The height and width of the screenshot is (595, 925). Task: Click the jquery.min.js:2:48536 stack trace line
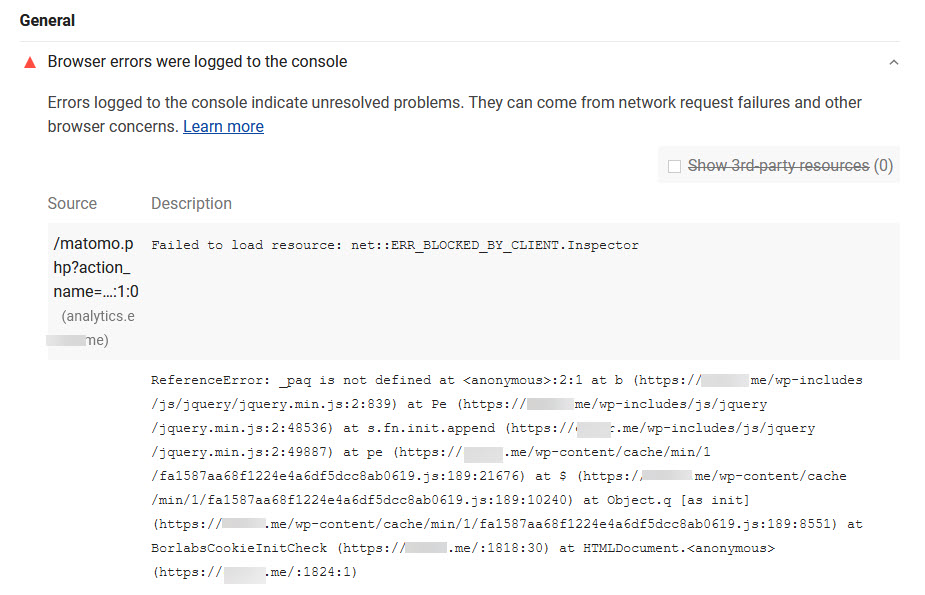483,429
